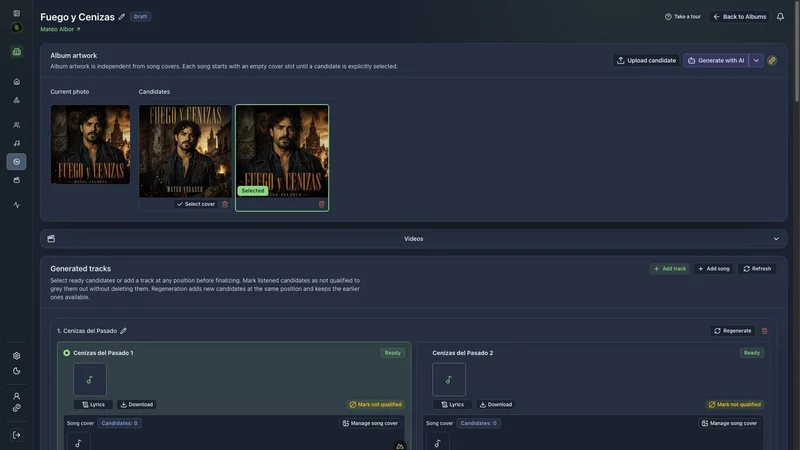This screenshot has width=800, height=450.
Task: Click Candidates: 0 badge on Pasado 1
Action: click(x=119, y=423)
